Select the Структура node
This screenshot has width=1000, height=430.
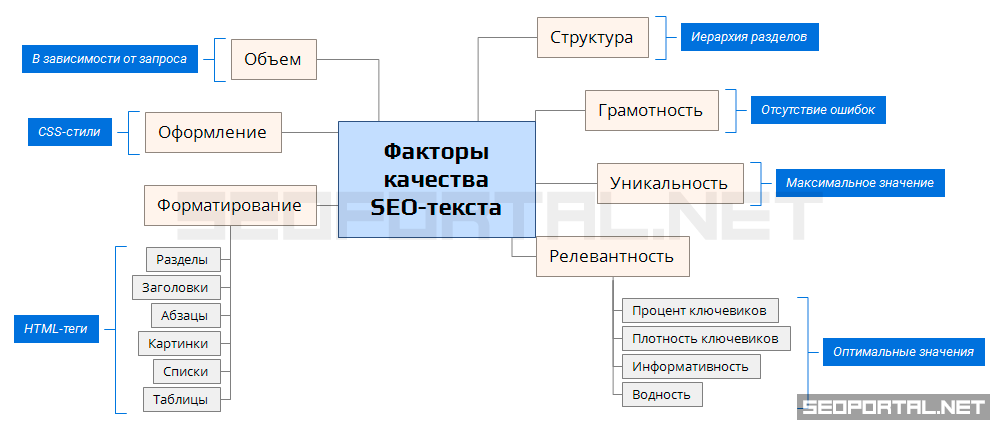(x=592, y=37)
